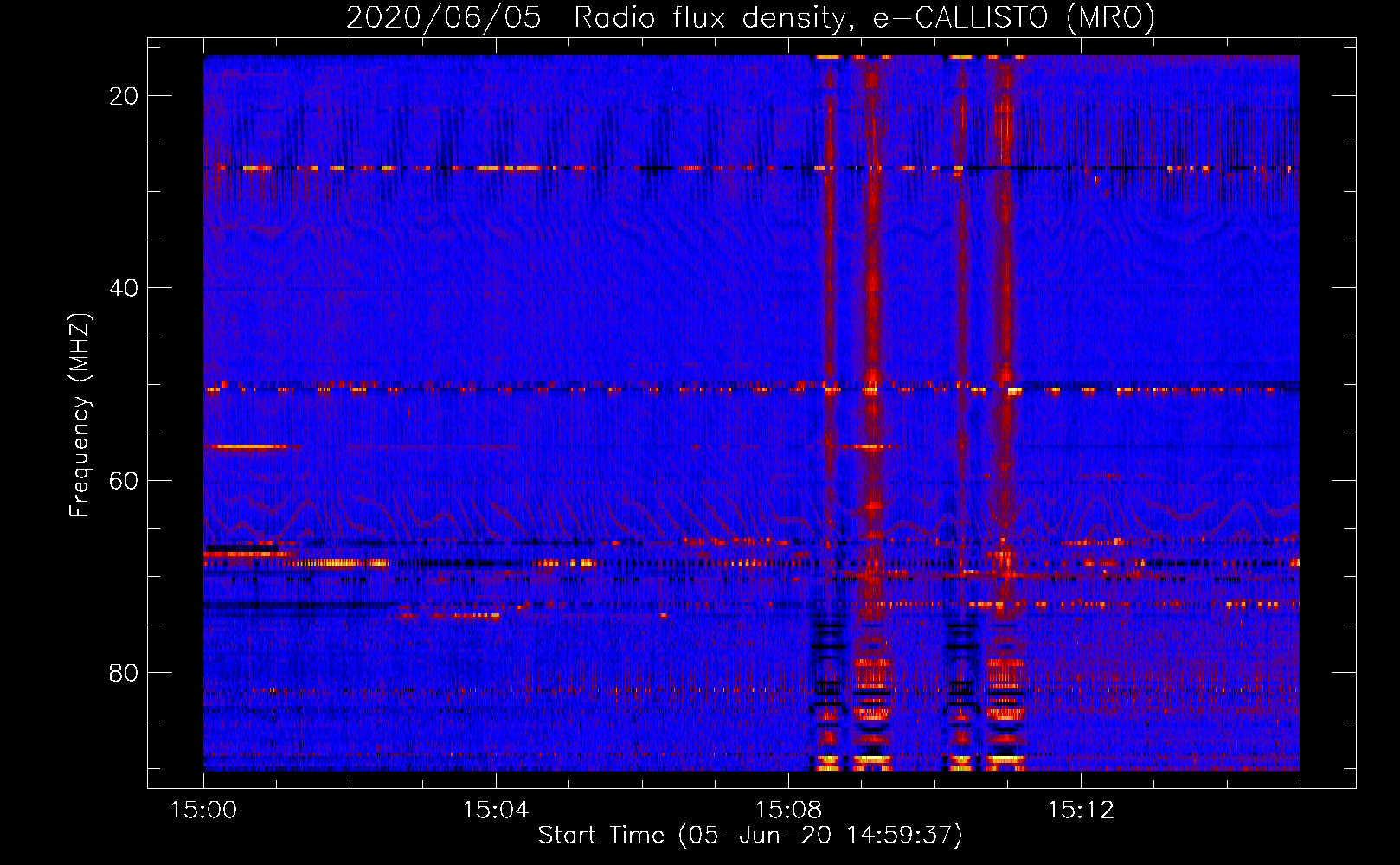Click the plot title 'Radio flux density, e-CALLISTO (MRO)'
This screenshot has height=865, width=1400.
coord(864,18)
